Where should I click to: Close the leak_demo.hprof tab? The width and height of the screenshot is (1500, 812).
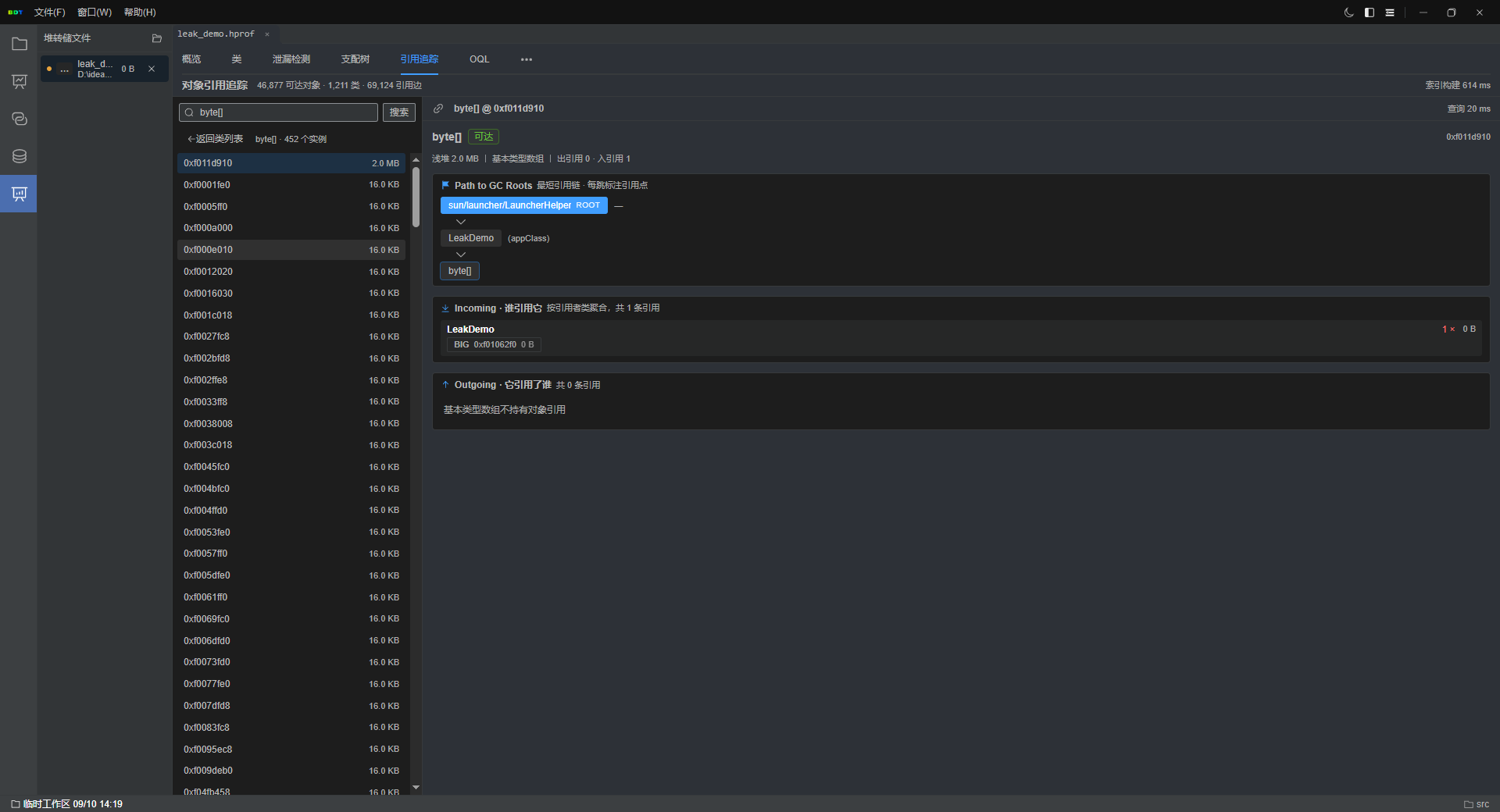click(x=267, y=34)
